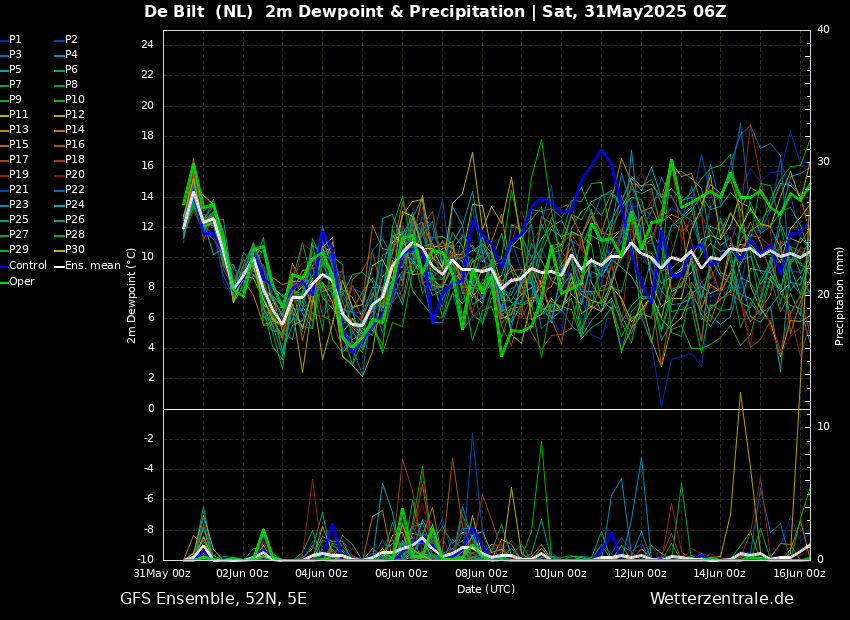The image size is (850, 620).
Task: Click the P26 legend entry
Action: (x=70, y=219)
